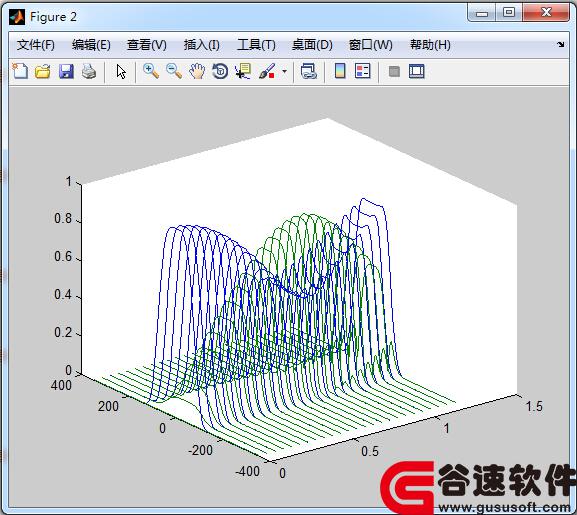Insert a colorbar from the toolbar

click(340, 71)
